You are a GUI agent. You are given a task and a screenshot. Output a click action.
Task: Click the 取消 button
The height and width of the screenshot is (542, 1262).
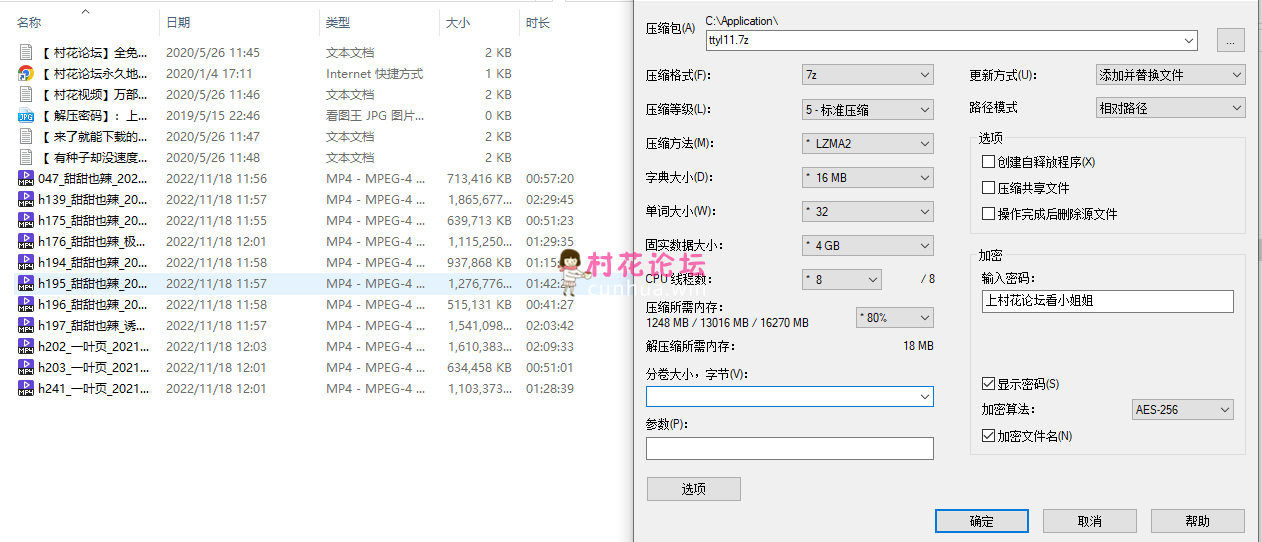(1089, 521)
